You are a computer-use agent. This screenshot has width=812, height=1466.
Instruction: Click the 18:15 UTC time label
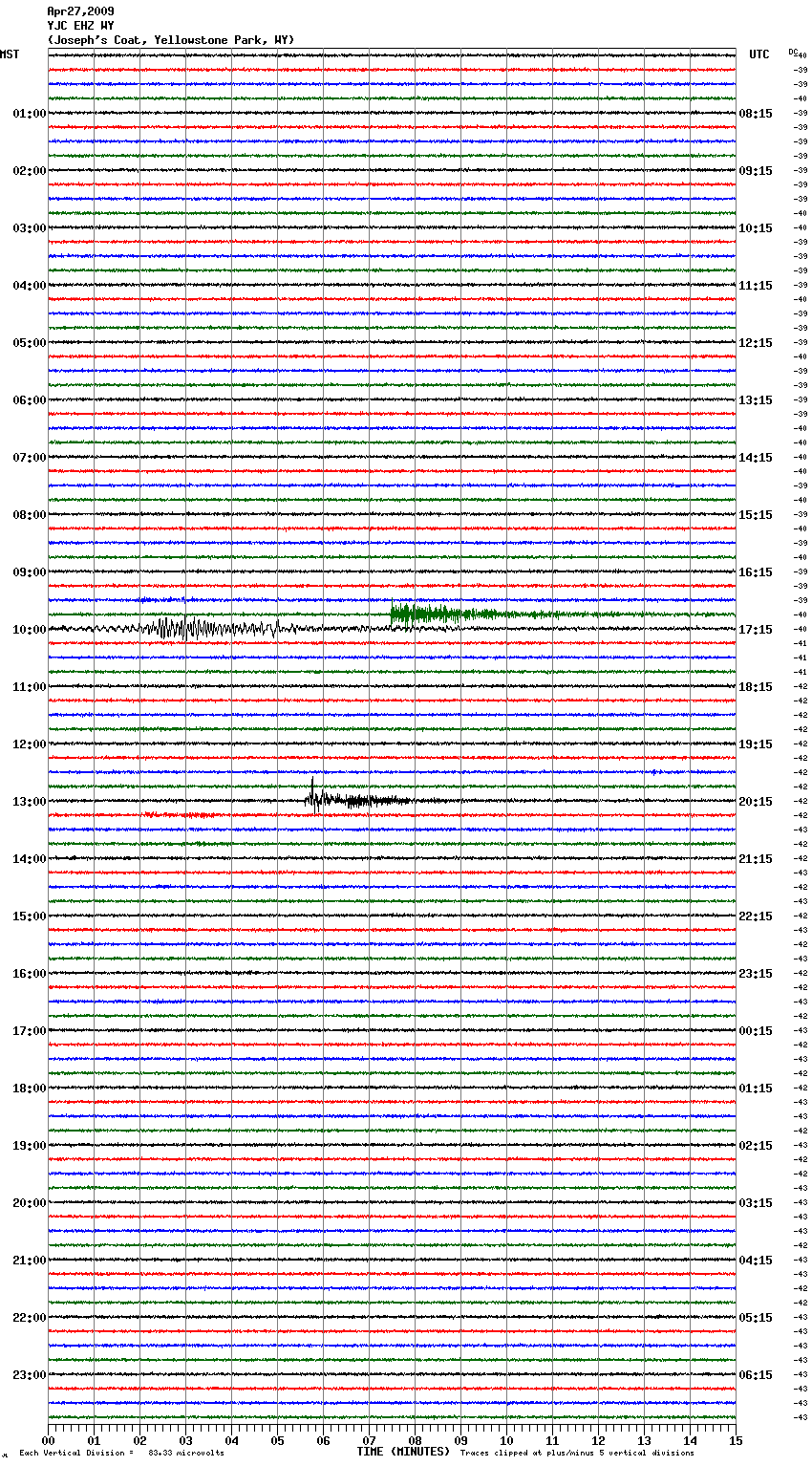point(756,687)
